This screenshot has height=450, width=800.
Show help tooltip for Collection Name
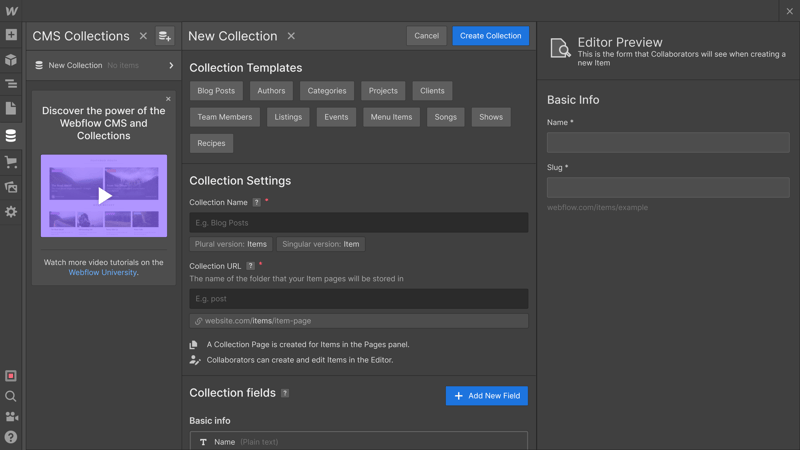pyautogui.click(x=256, y=203)
